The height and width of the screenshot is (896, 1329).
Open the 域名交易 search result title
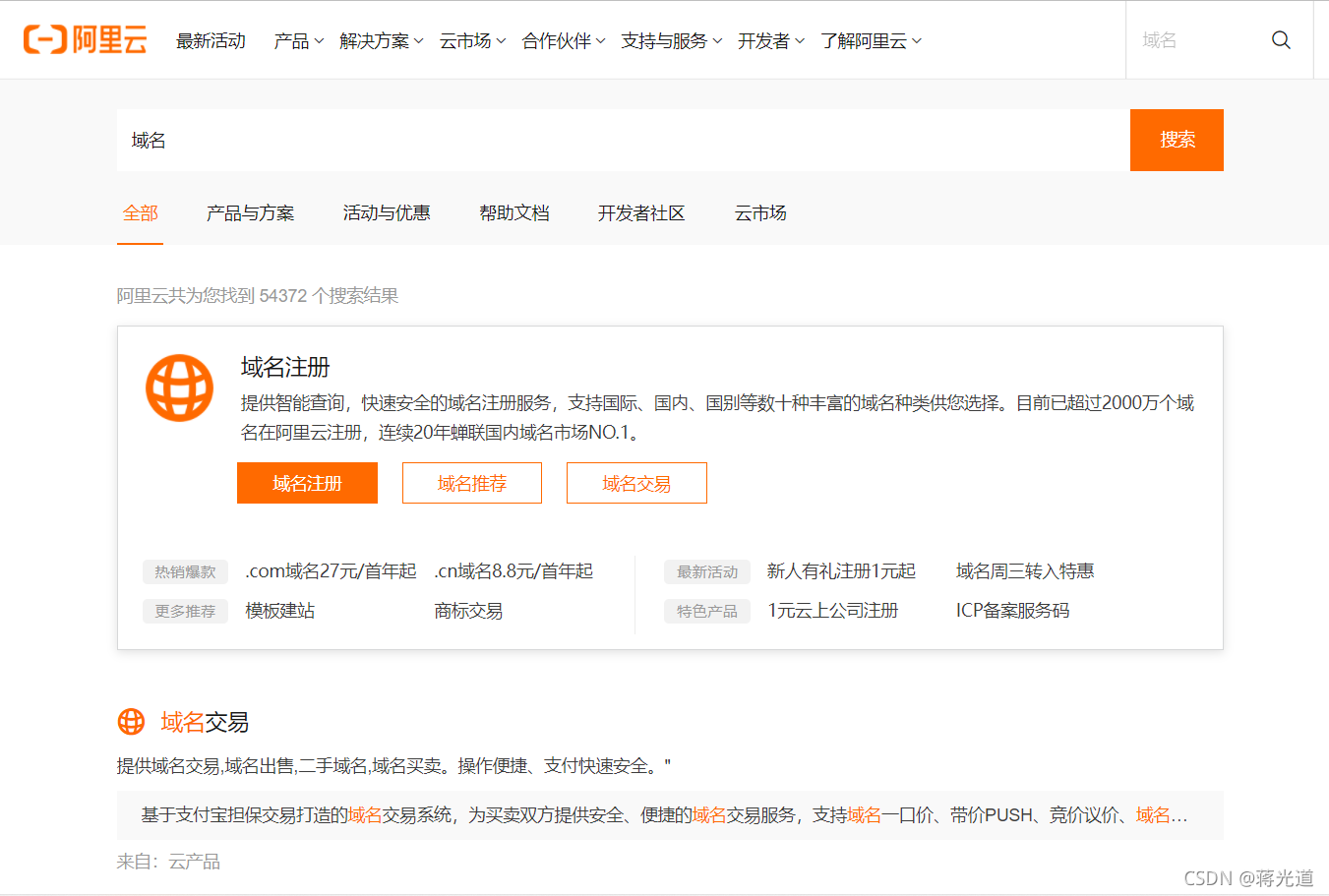click(x=205, y=722)
